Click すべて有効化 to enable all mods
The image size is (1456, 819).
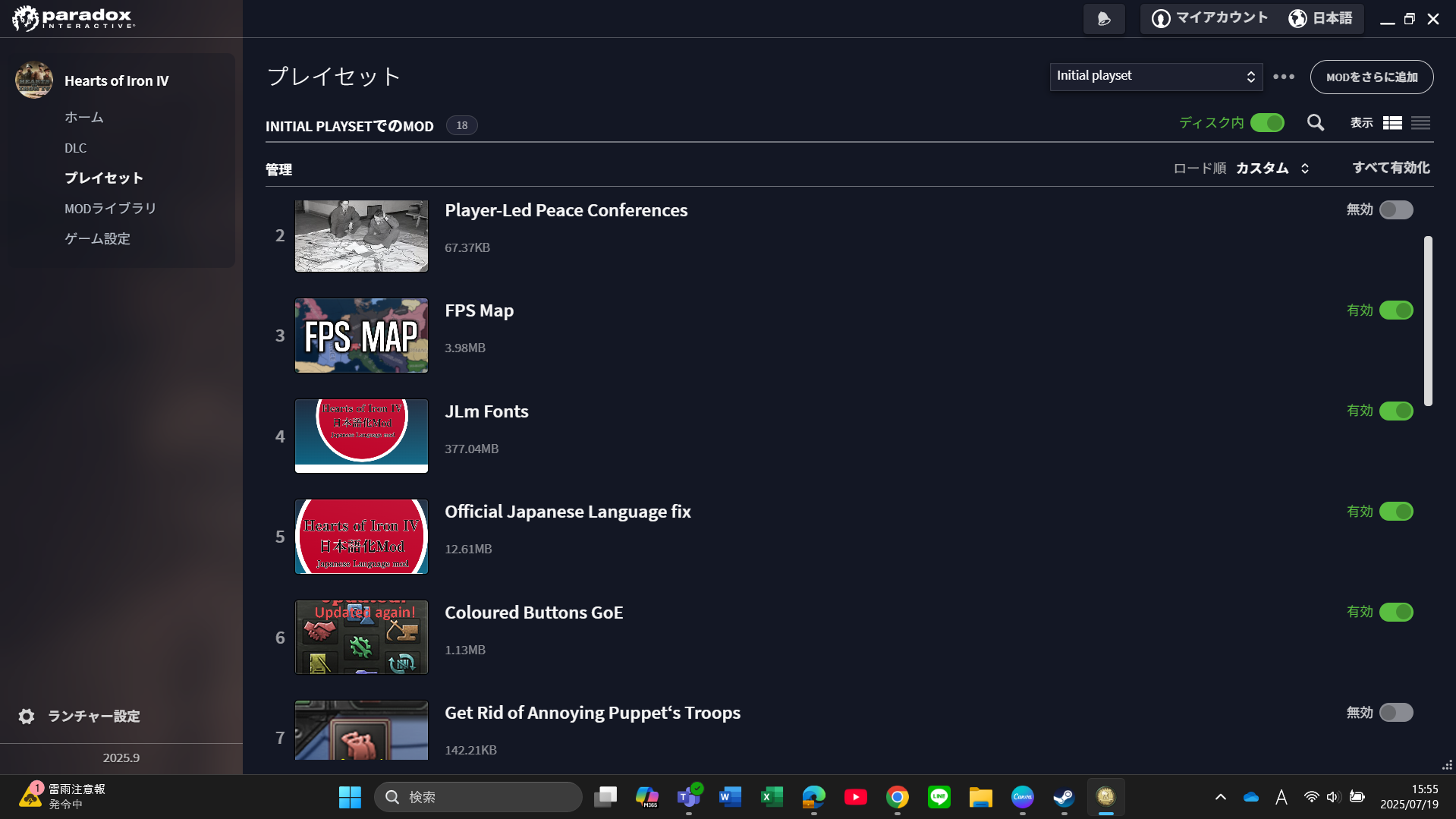click(x=1391, y=168)
